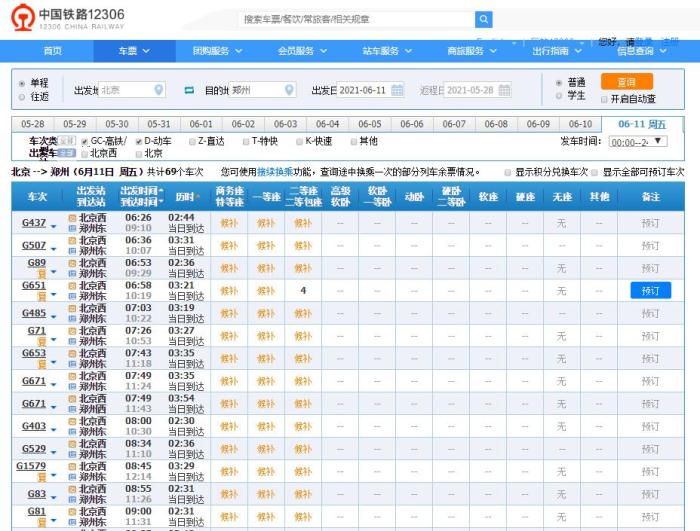The height and width of the screenshot is (531, 700).
Task: Click the orange ticket icon under G89
Action: (42, 276)
